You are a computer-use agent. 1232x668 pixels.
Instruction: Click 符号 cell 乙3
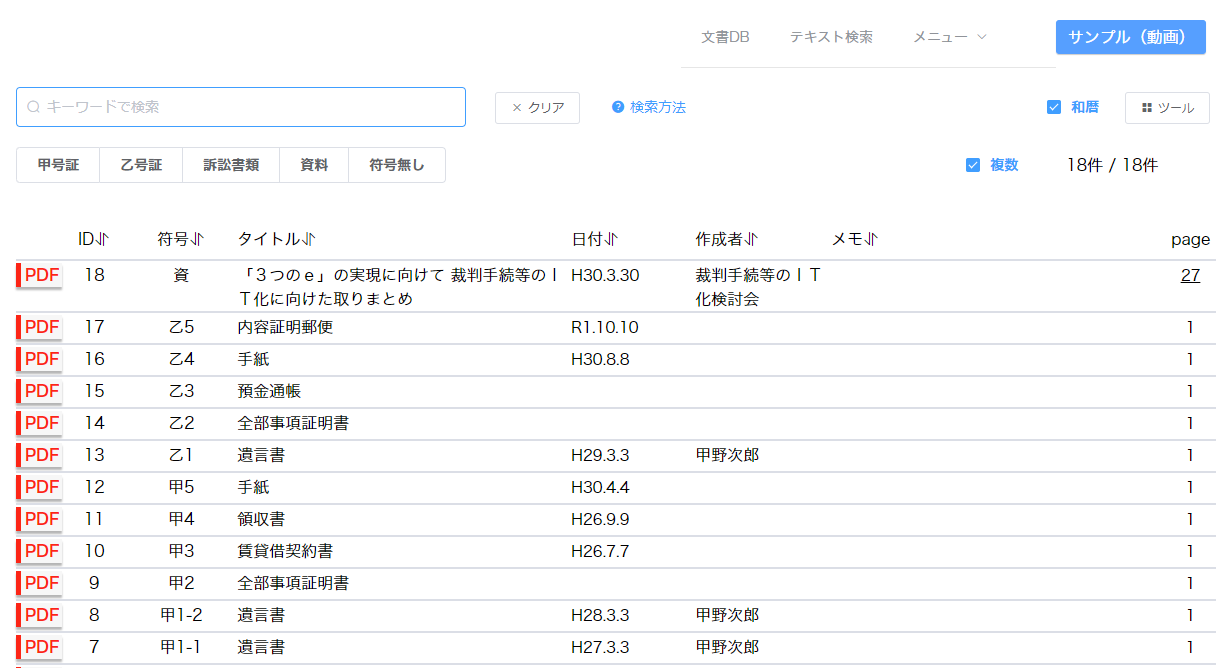coord(181,391)
